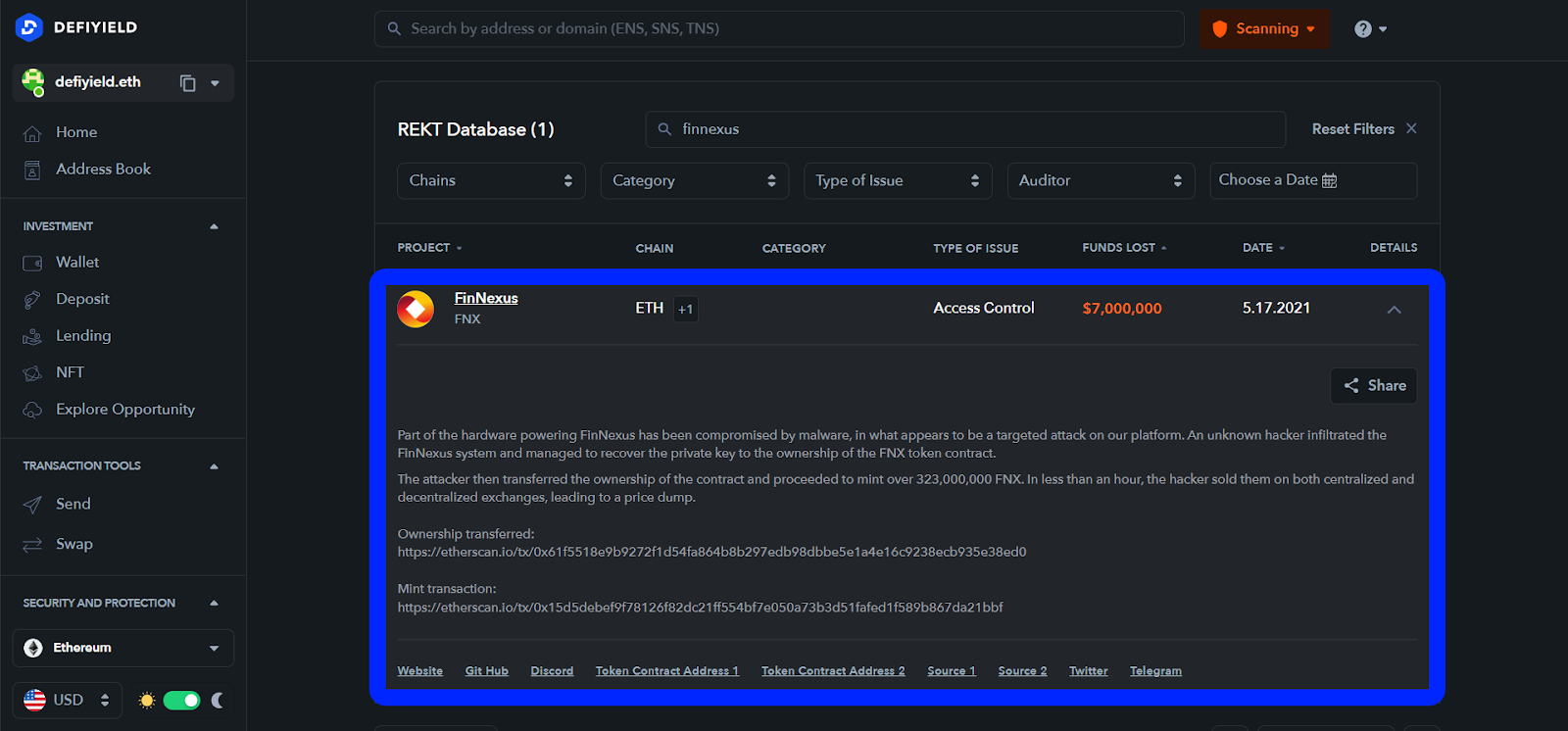This screenshot has width=1568, height=731.
Task: Open the FinNexus project link
Action: click(x=486, y=298)
